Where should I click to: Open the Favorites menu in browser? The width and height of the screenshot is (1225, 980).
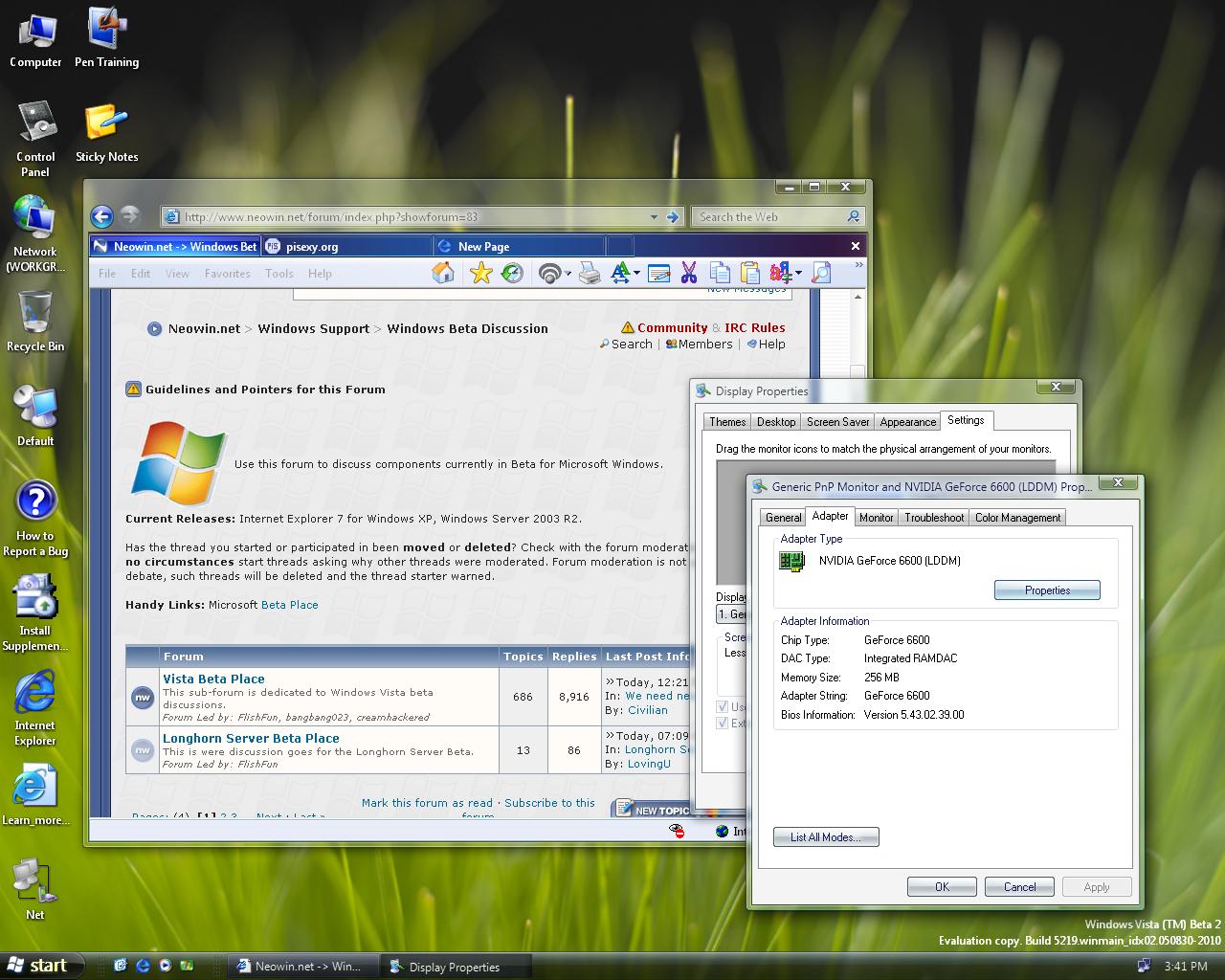(227, 274)
